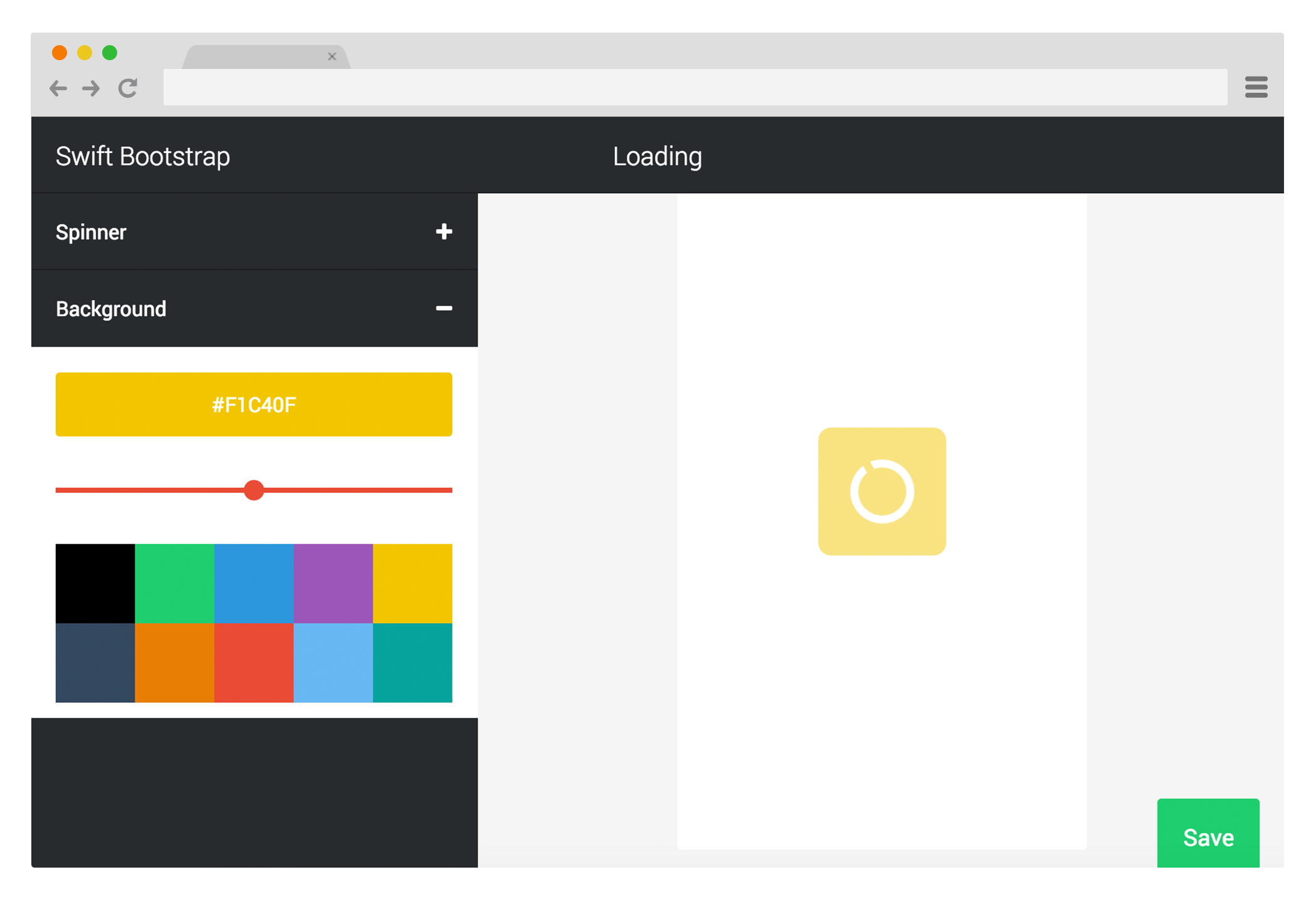Click the yellow spinner preview box
This screenshot has width=1316, height=909.
click(x=882, y=491)
